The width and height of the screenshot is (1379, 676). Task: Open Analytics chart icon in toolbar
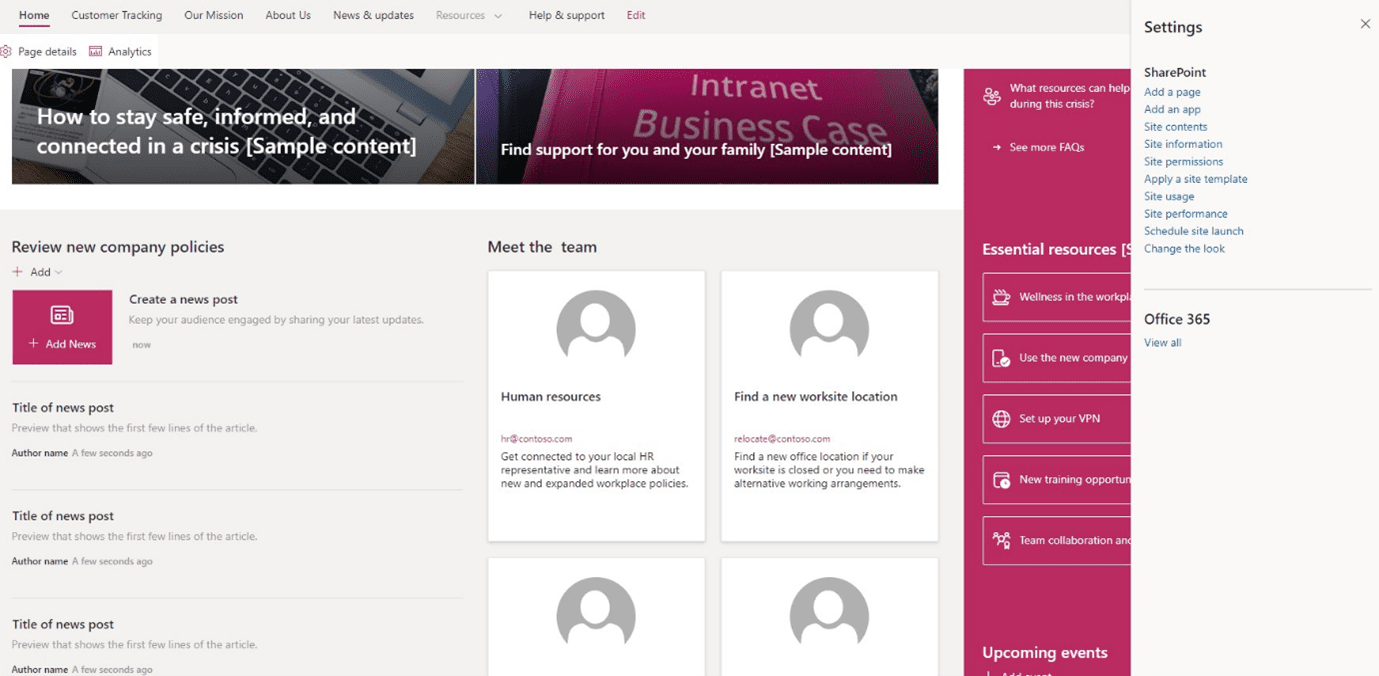click(x=96, y=51)
